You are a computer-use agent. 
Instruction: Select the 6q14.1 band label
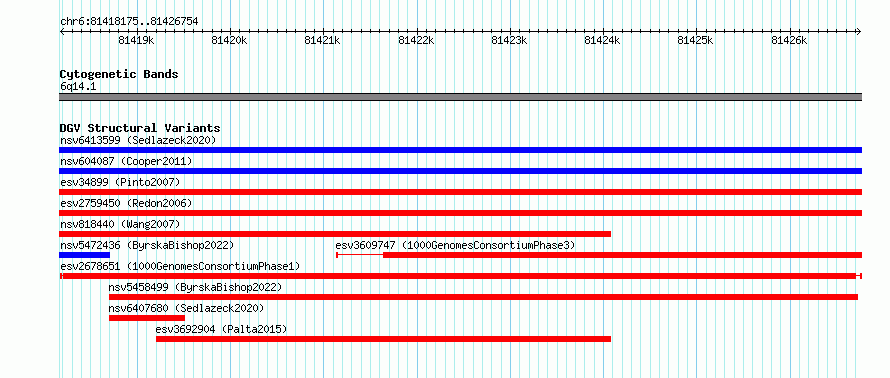pos(78,86)
